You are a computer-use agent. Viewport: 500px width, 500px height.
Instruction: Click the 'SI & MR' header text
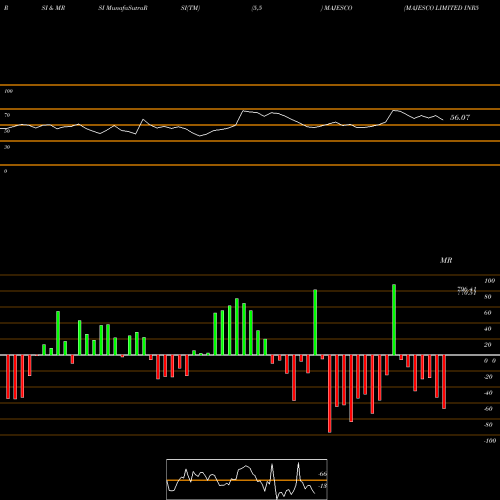tap(53, 8)
